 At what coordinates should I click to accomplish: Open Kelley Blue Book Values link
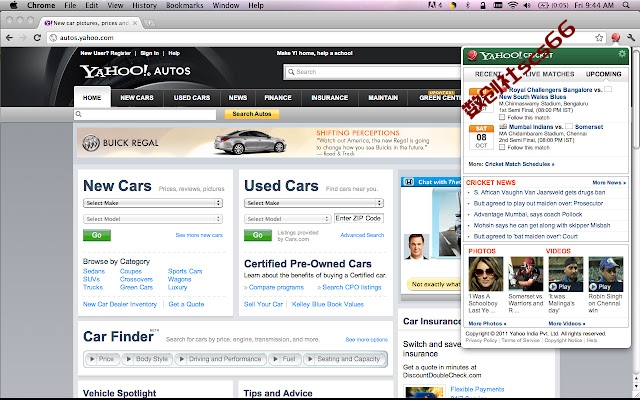point(327,304)
